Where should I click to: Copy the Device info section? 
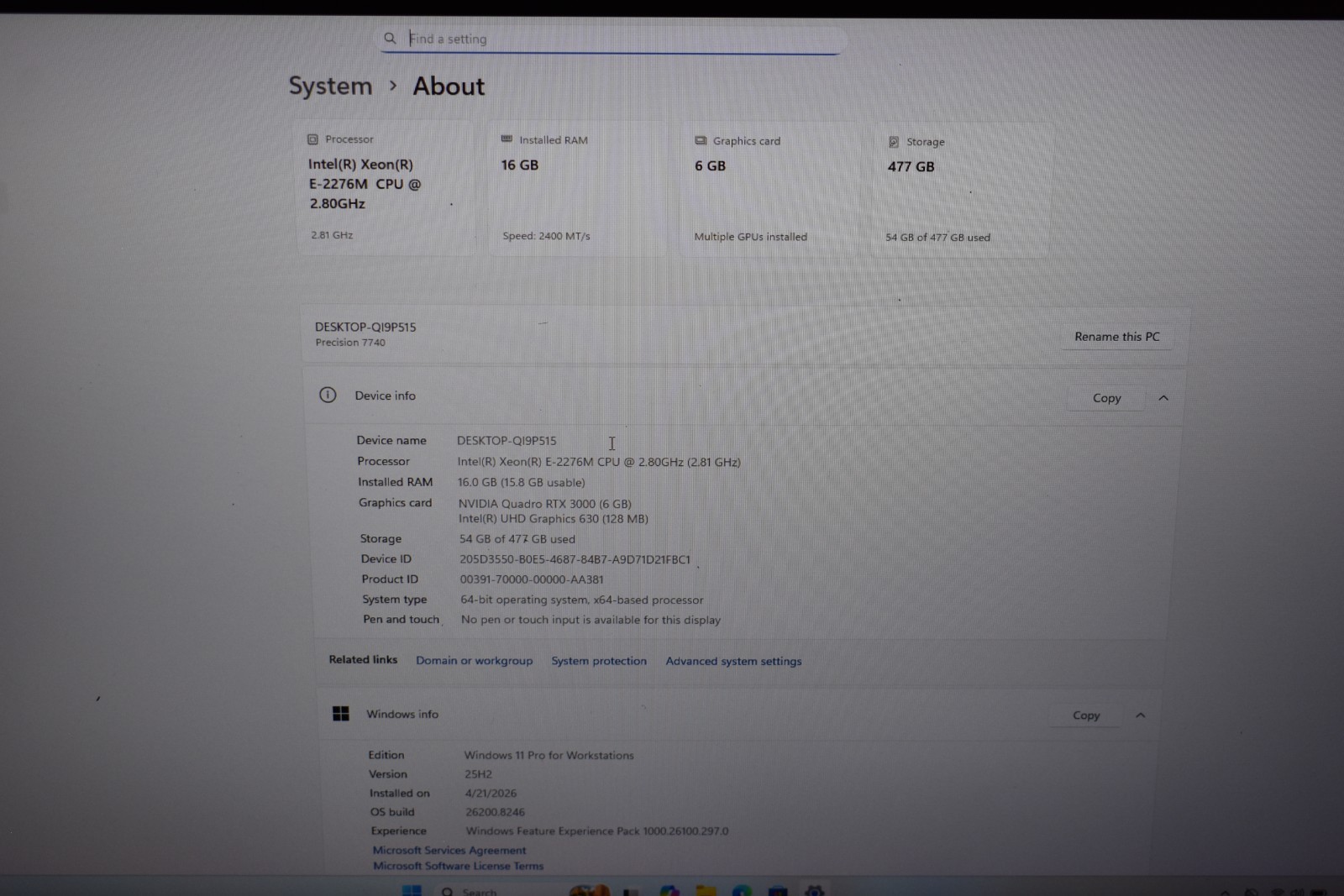click(x=1106, y=398)
